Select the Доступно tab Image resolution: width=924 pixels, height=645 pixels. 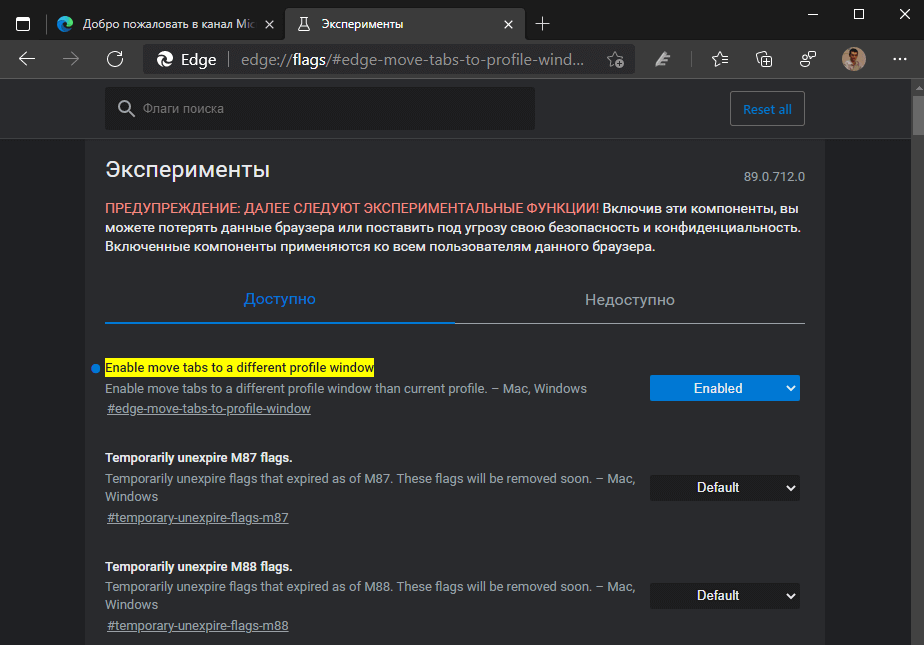[279, 299]
